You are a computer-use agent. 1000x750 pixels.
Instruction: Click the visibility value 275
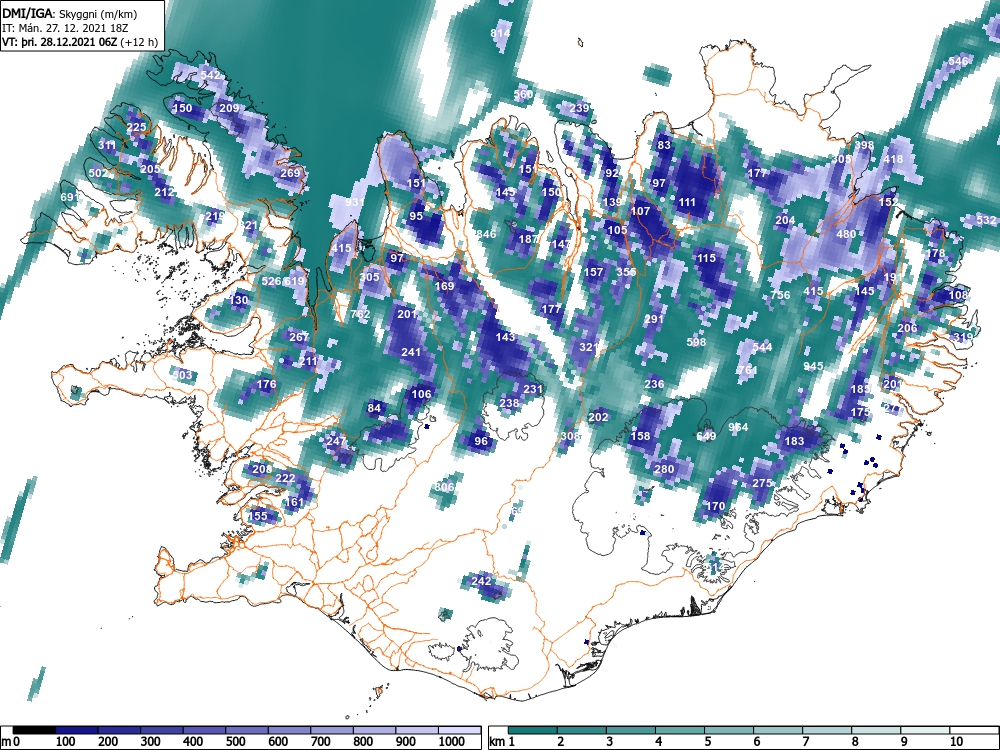762,483
